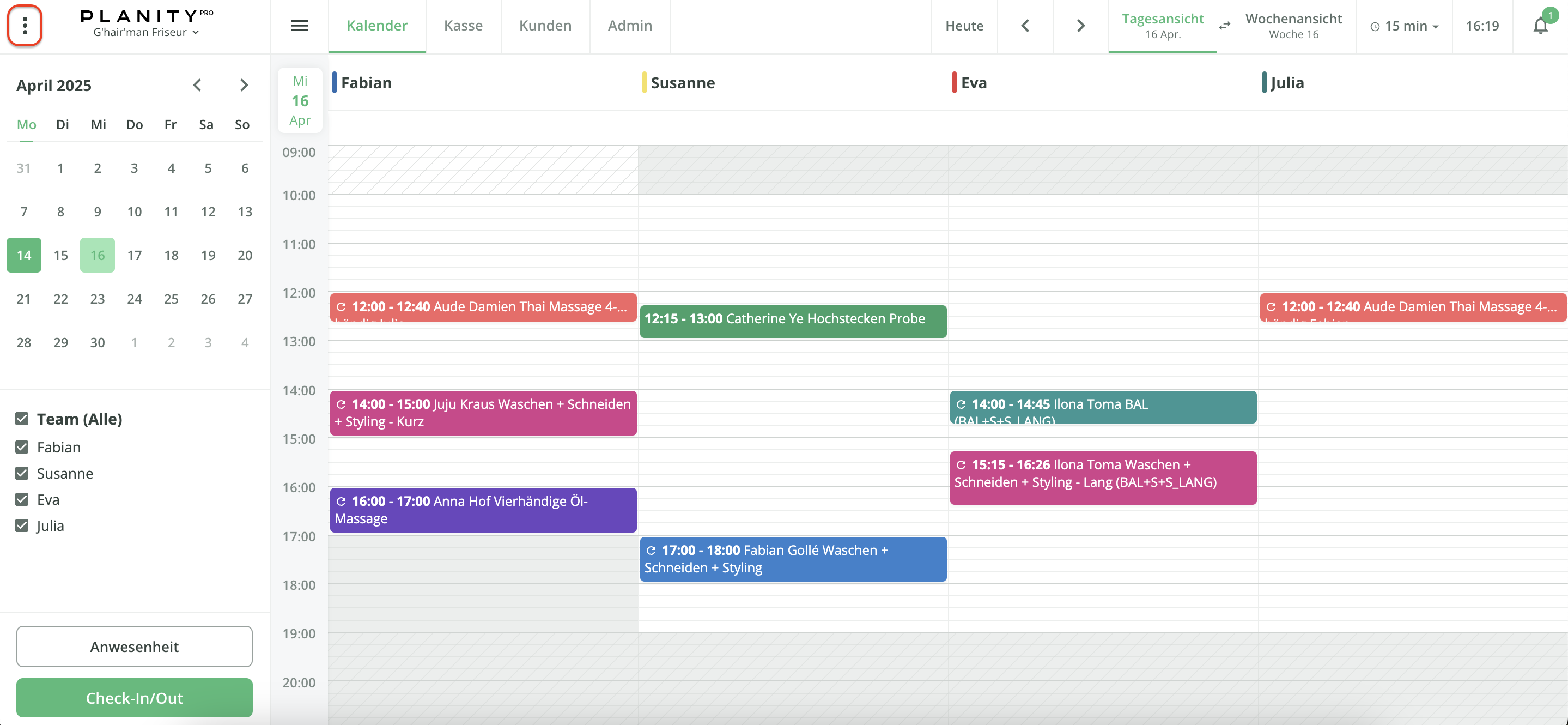
Task: Open Anna Hof Vierhändige Öl-Massage appointment
Action: (x=483, y=509)
